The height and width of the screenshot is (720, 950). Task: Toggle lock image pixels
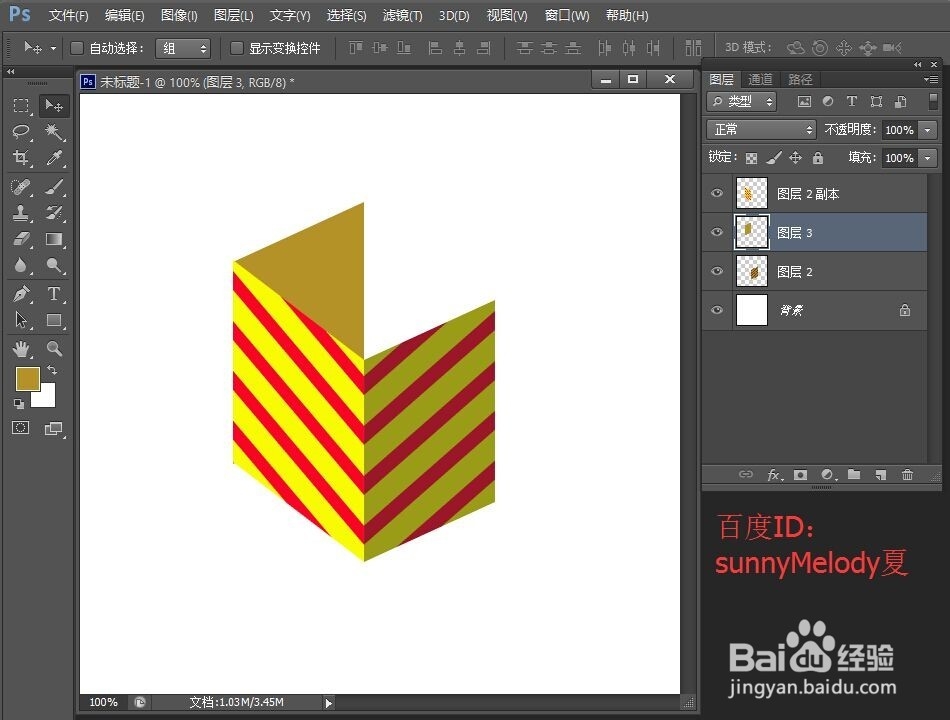774,158
